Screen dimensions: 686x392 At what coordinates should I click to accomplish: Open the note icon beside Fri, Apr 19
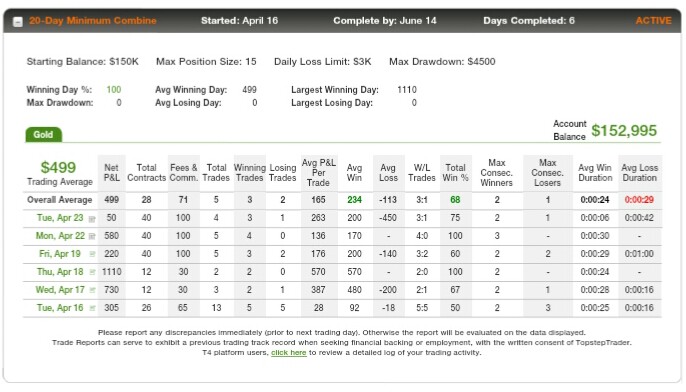point(92,254)
